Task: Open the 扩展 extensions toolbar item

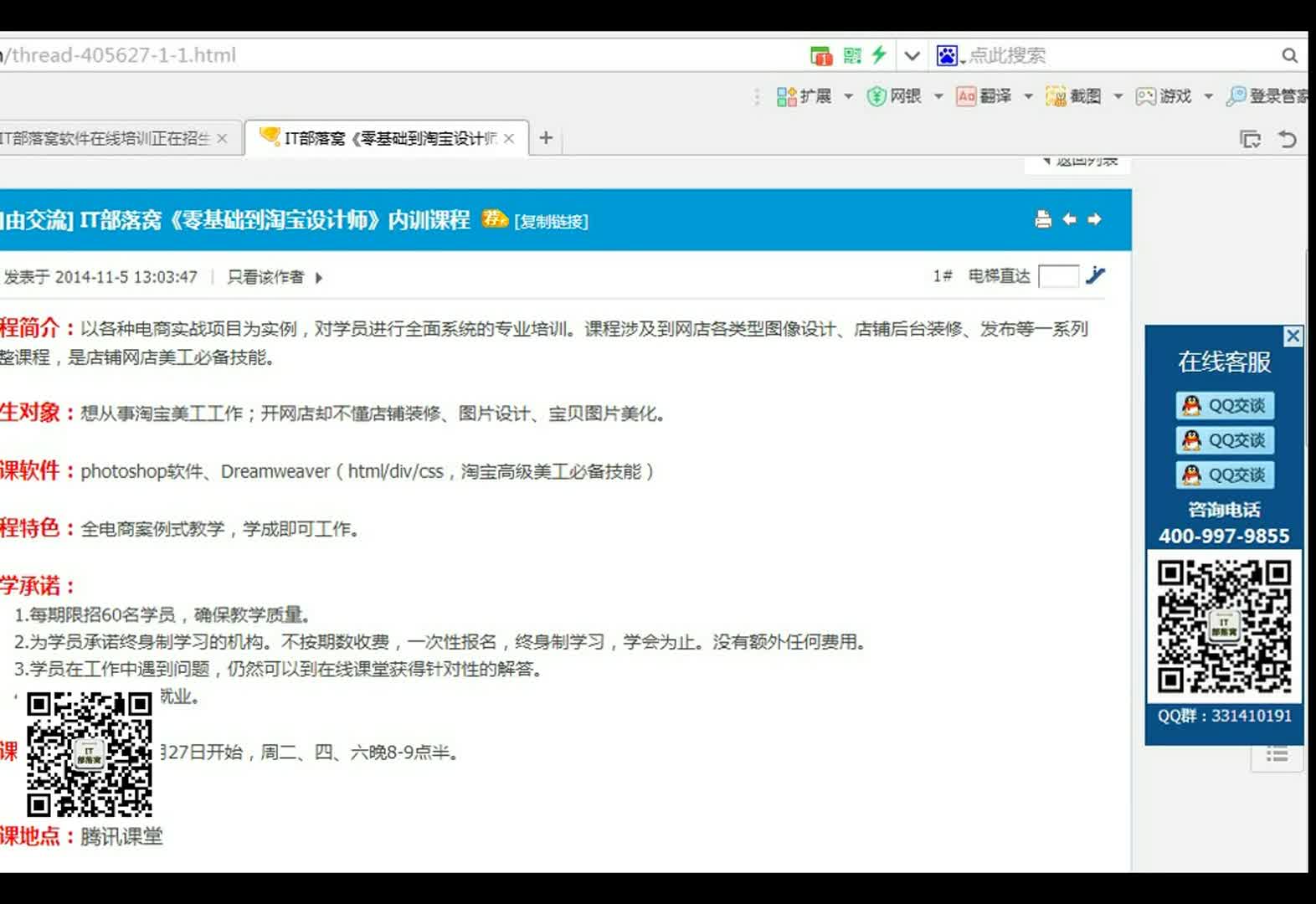Action: point(804,96)
